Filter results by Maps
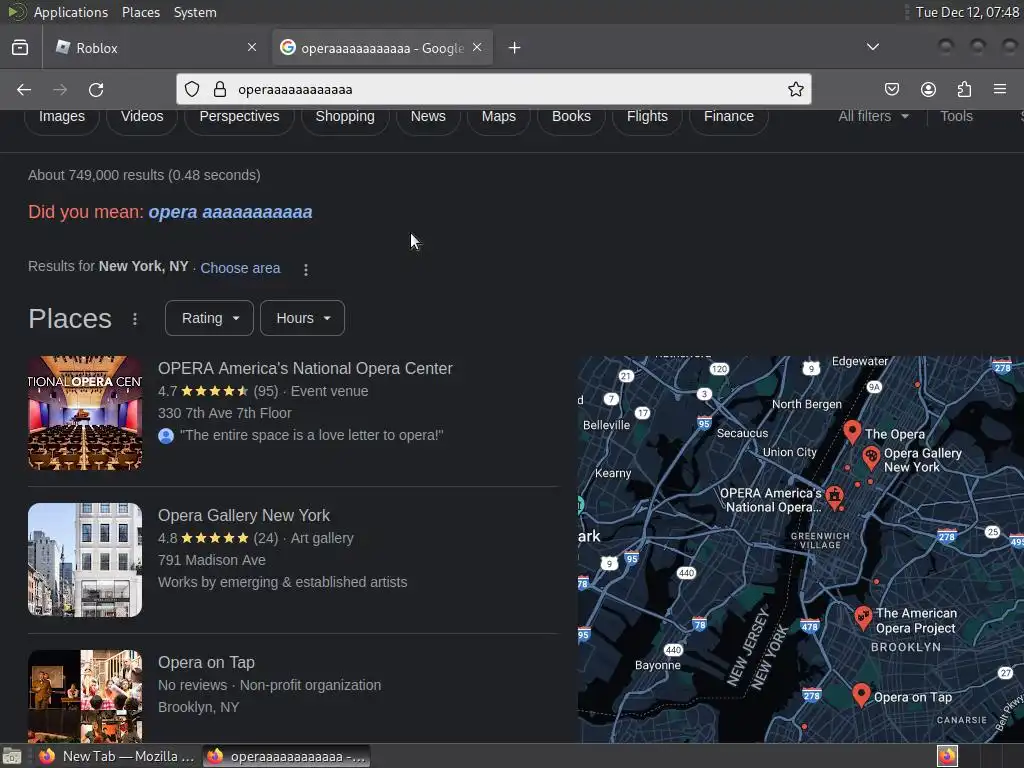This screenshot has width=1024, height=768. click(498, 116)
